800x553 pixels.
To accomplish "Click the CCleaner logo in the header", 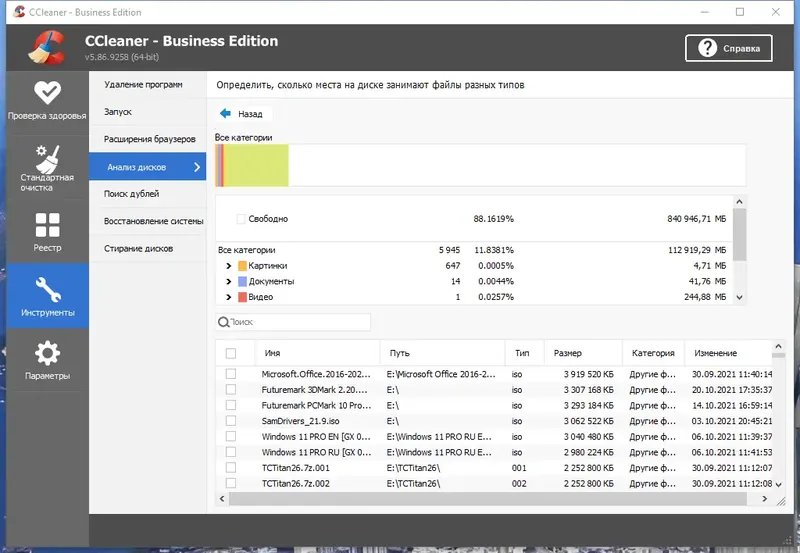I will point(46,47).
